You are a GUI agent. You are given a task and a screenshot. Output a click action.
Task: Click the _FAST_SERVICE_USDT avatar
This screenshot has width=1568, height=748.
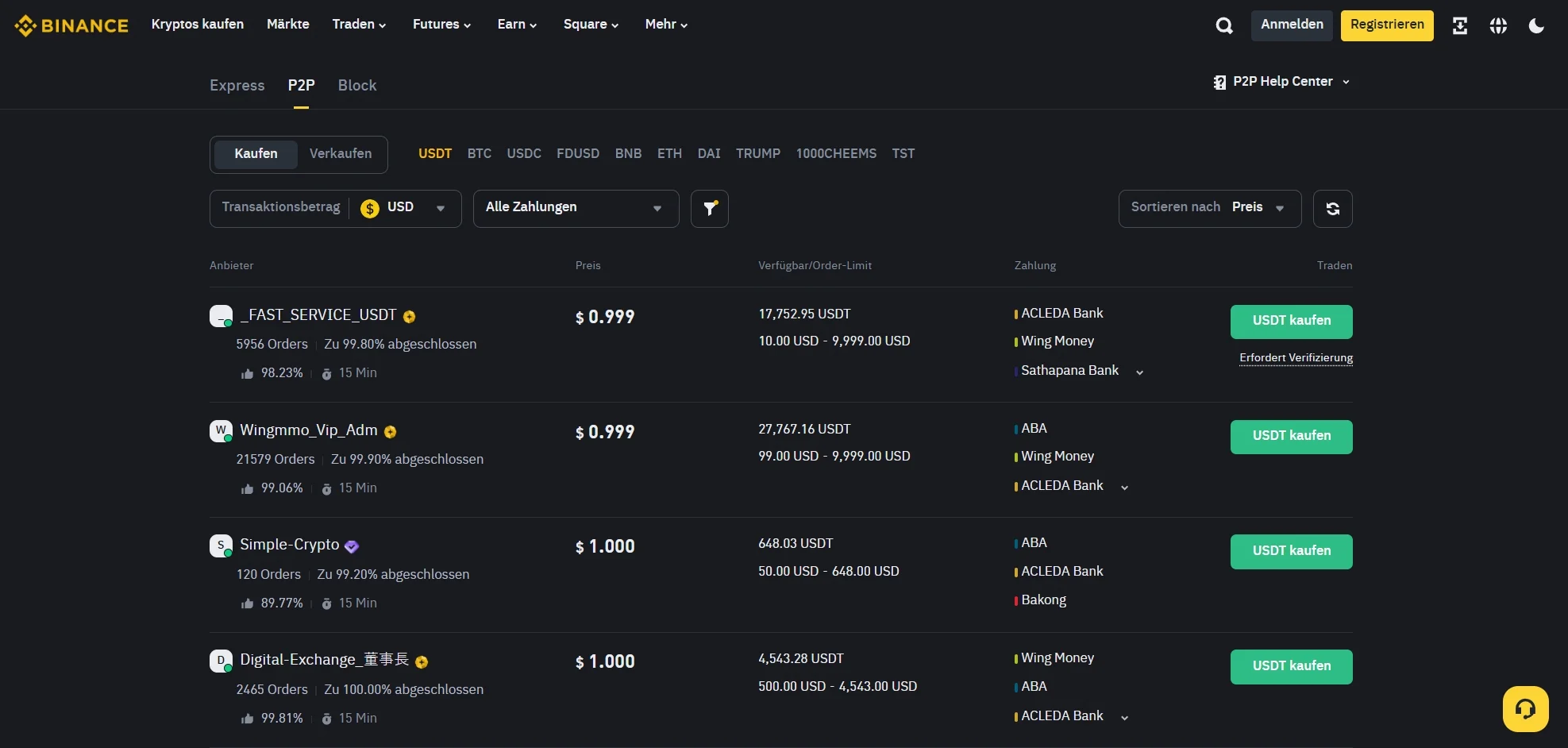221,316
